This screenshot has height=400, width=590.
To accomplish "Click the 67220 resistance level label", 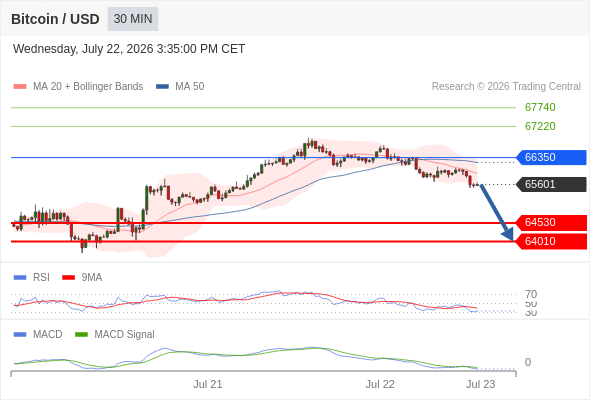I will [x=540, y=126].
